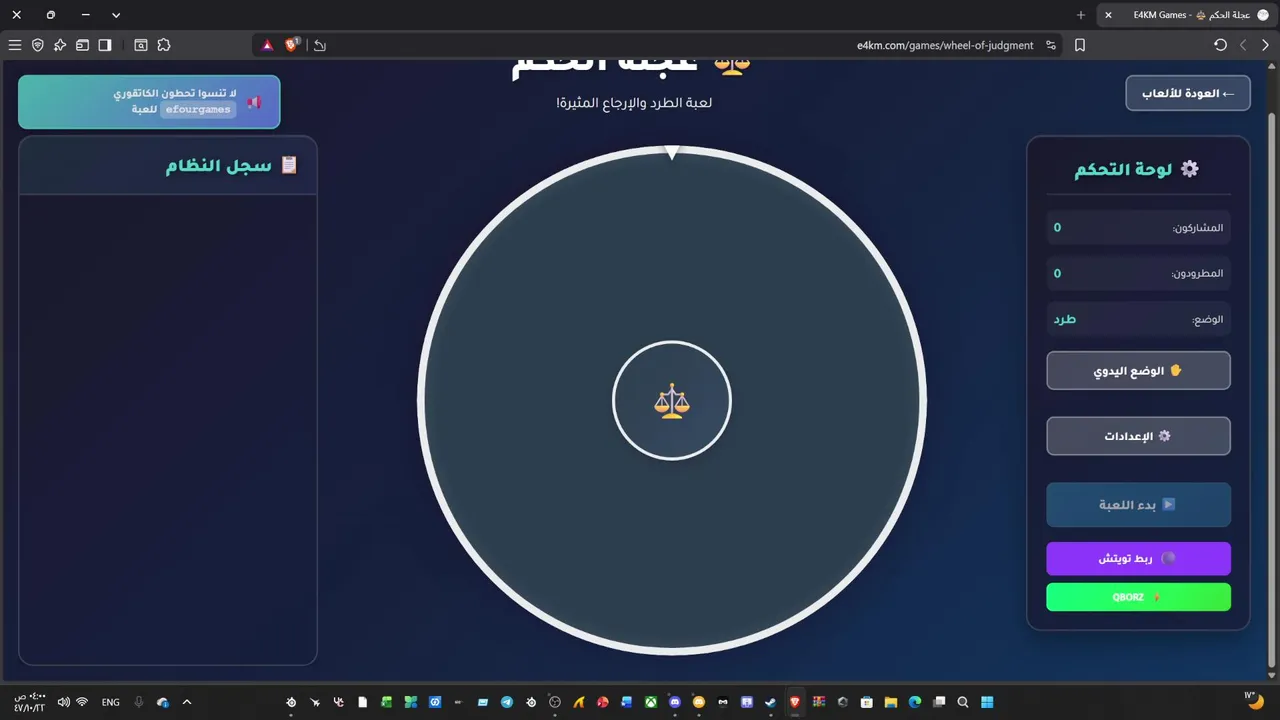Open the Xbox app in the taskbar
The image size is (1280, 720).
click(651, 702)
